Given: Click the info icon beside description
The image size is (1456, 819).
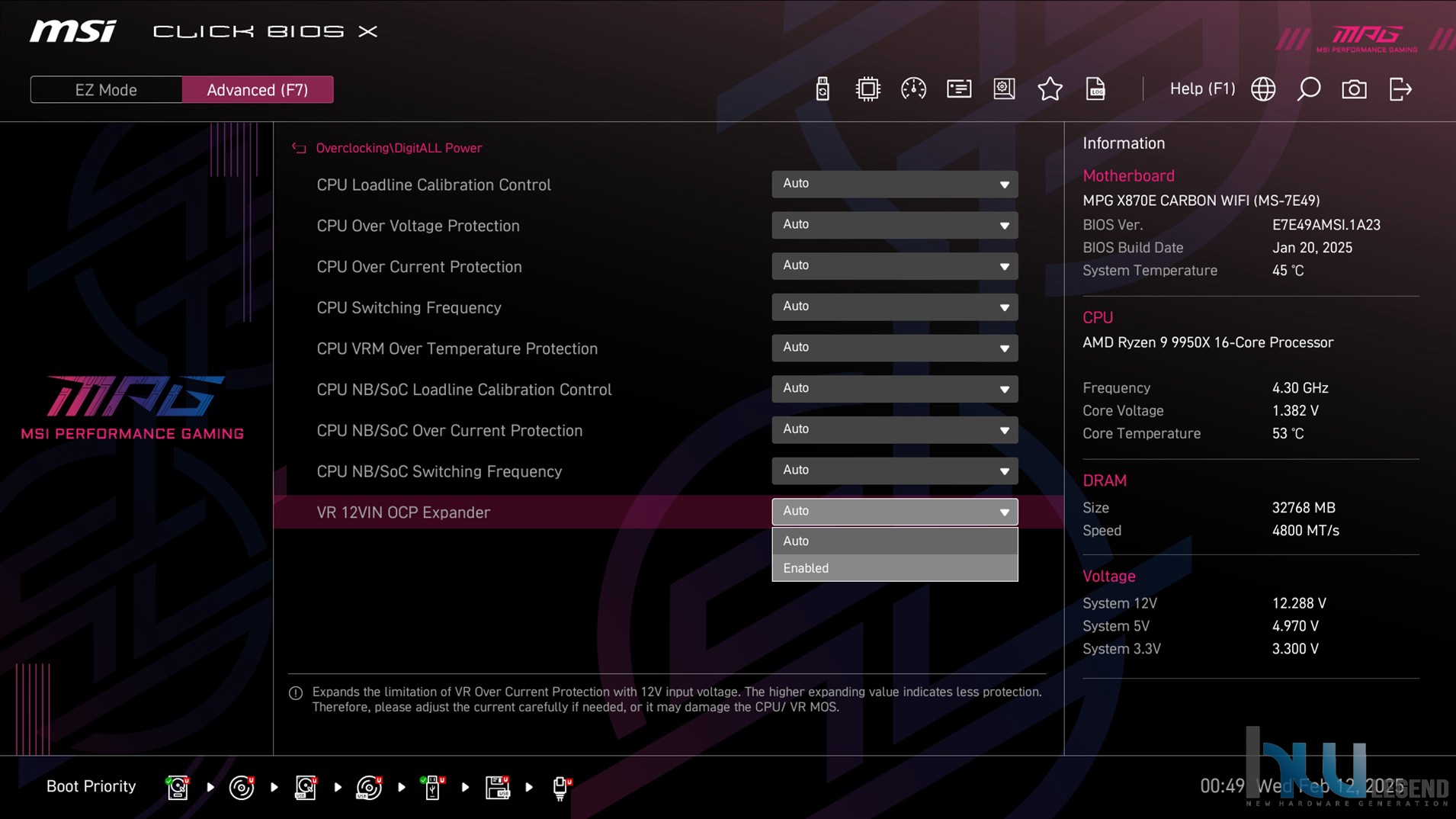Looking at the screenshot, I should pos(296,693).
